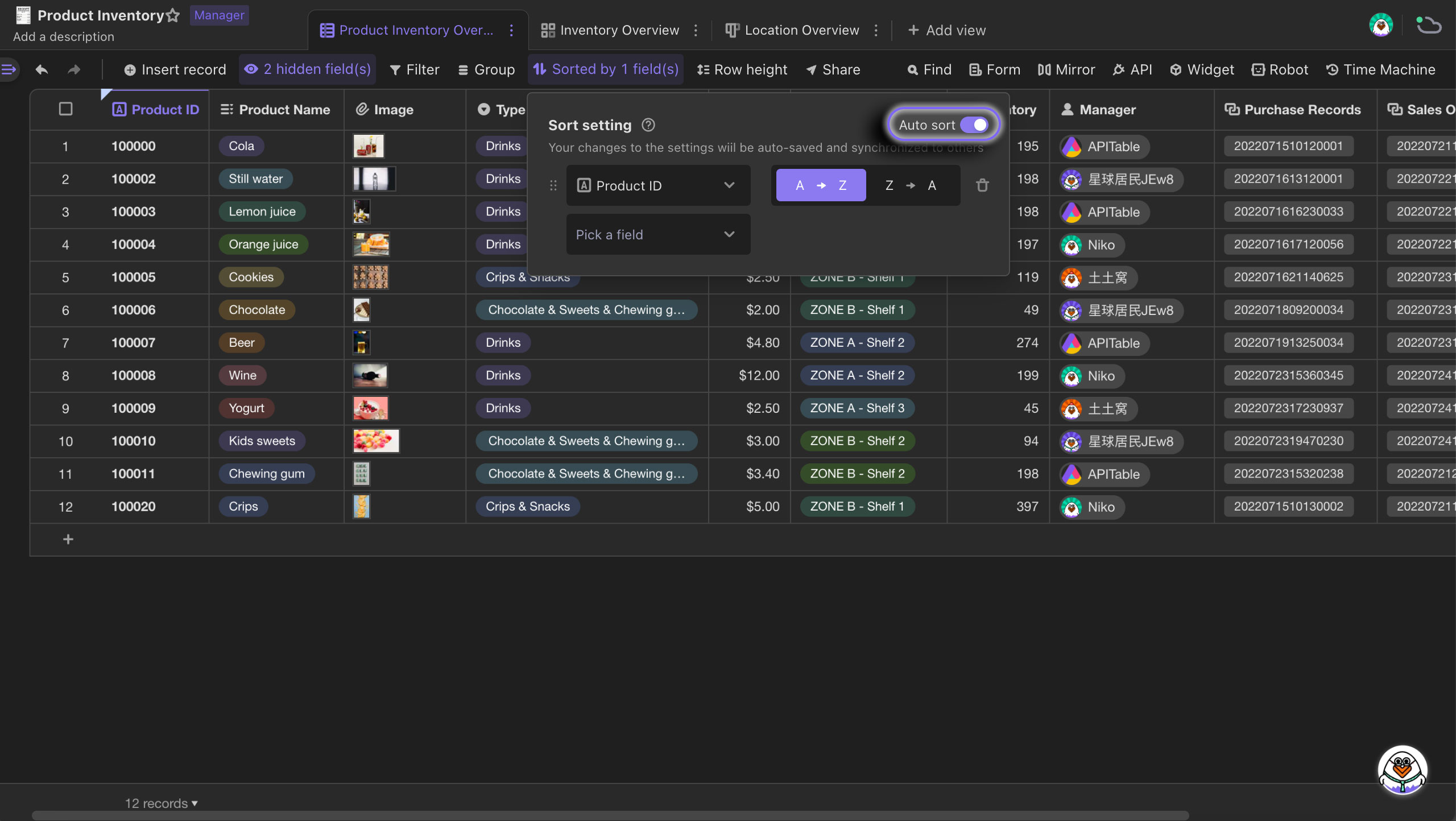The height and width of the screenshot is (821, 1456).
Task: Switch to the Inventory Overview tab
Action: pyautogui.click(x=619, y=30)
